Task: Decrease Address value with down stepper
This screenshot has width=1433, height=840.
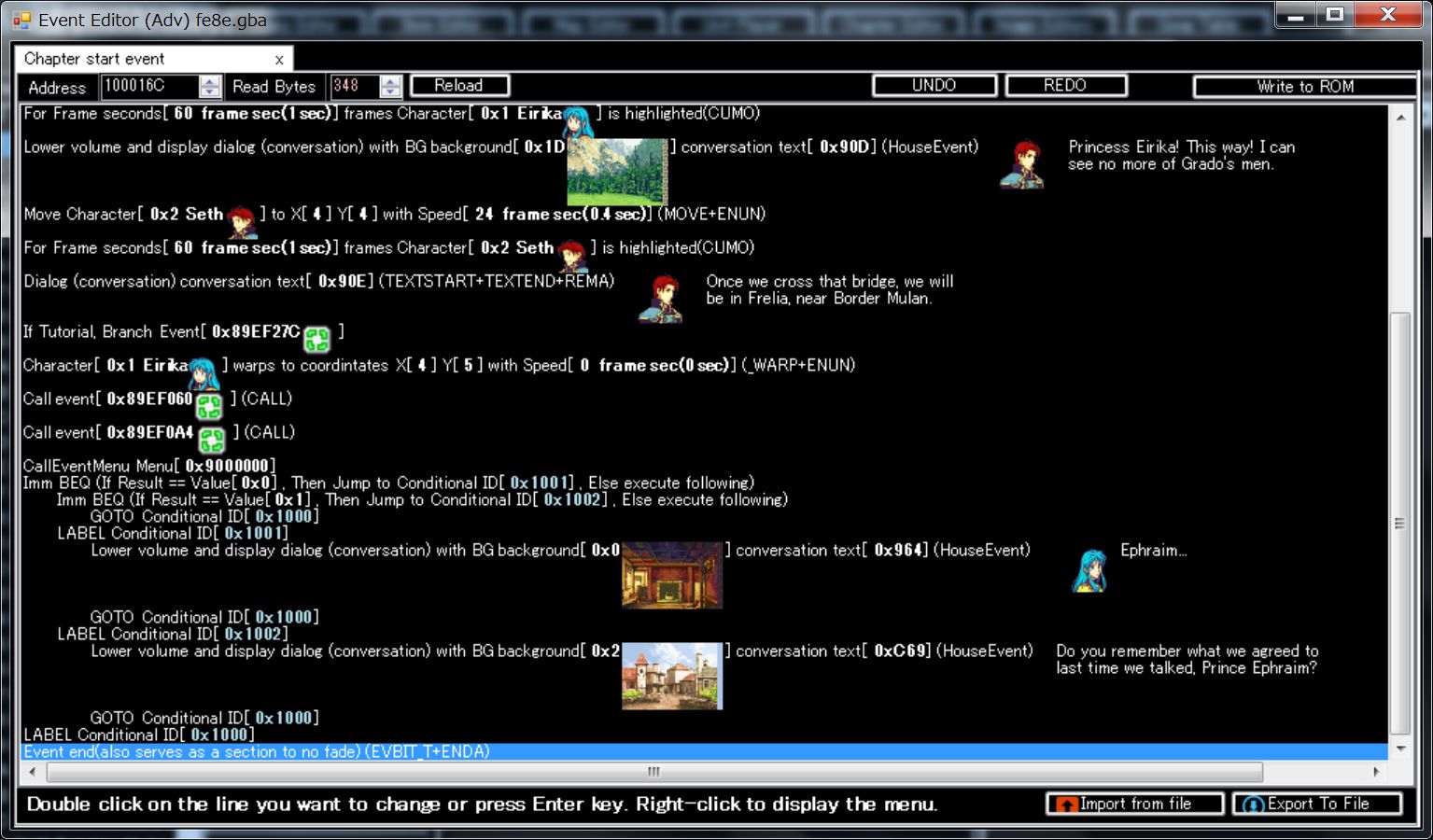Action: [x=210, y=92]
